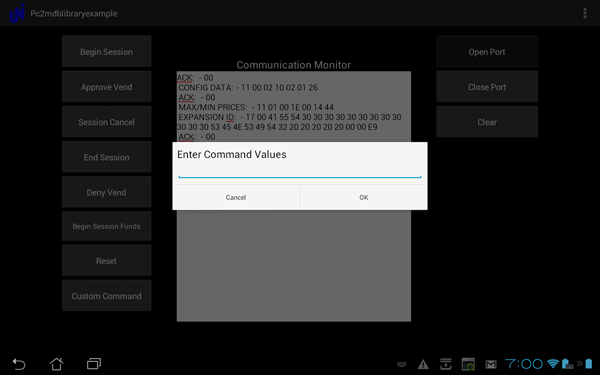
Task: Tap the Begin Session button
Action: point(106,51)
